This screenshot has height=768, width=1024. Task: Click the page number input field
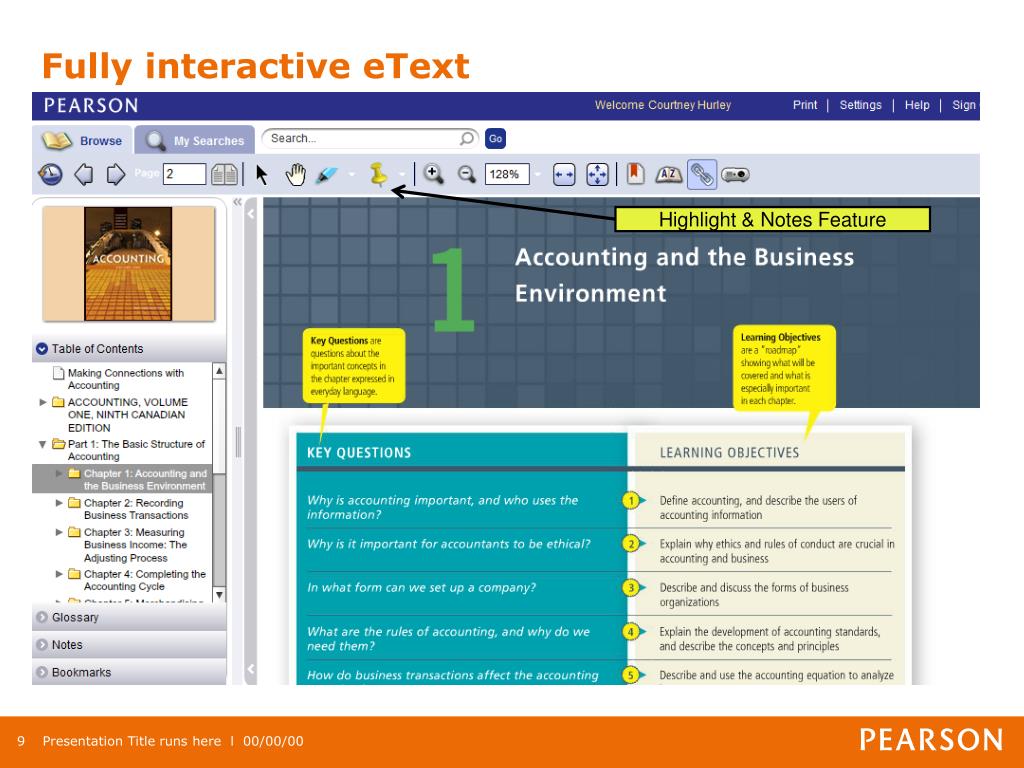tap(184, 174)
